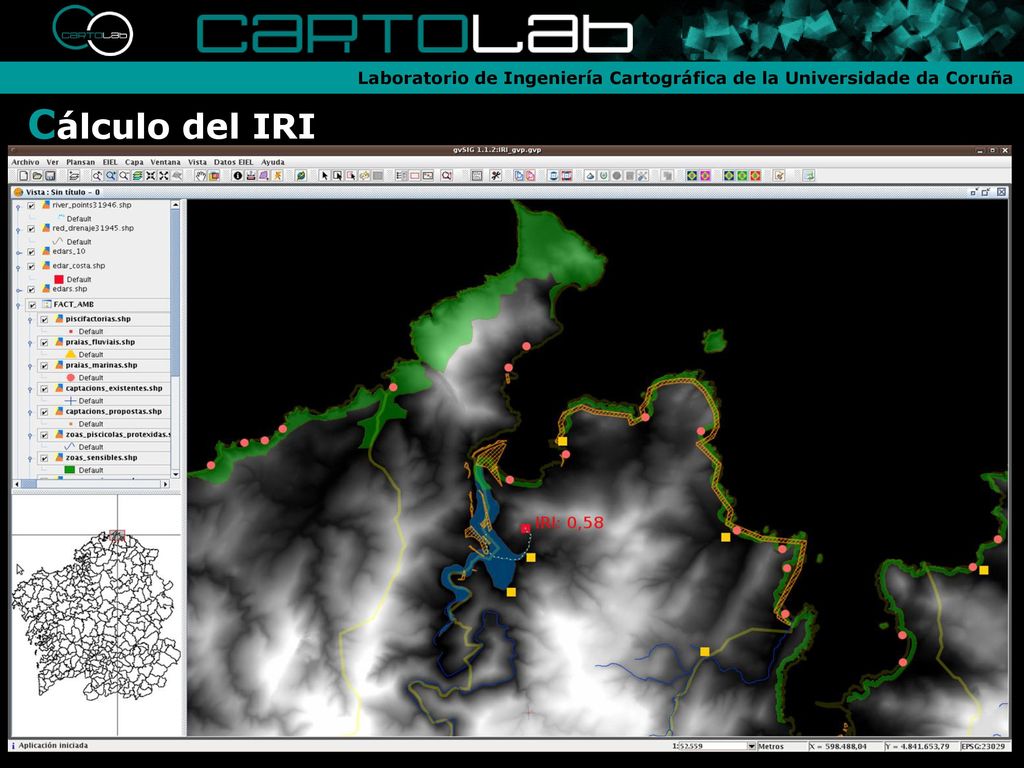Collapse the red_drenaje31945.shp legend node

coord(18,230)
